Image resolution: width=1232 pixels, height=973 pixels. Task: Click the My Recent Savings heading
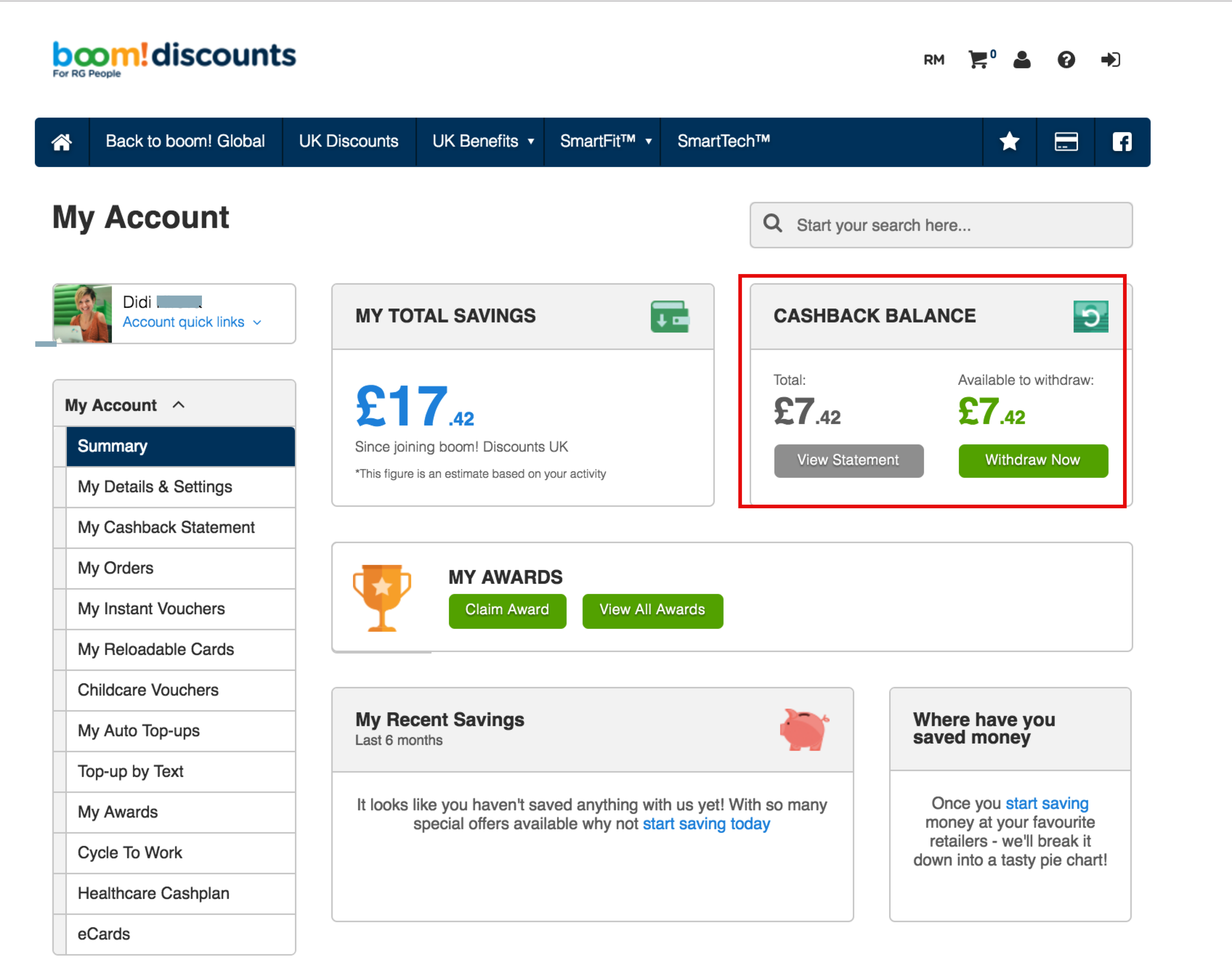coord(439,720)
